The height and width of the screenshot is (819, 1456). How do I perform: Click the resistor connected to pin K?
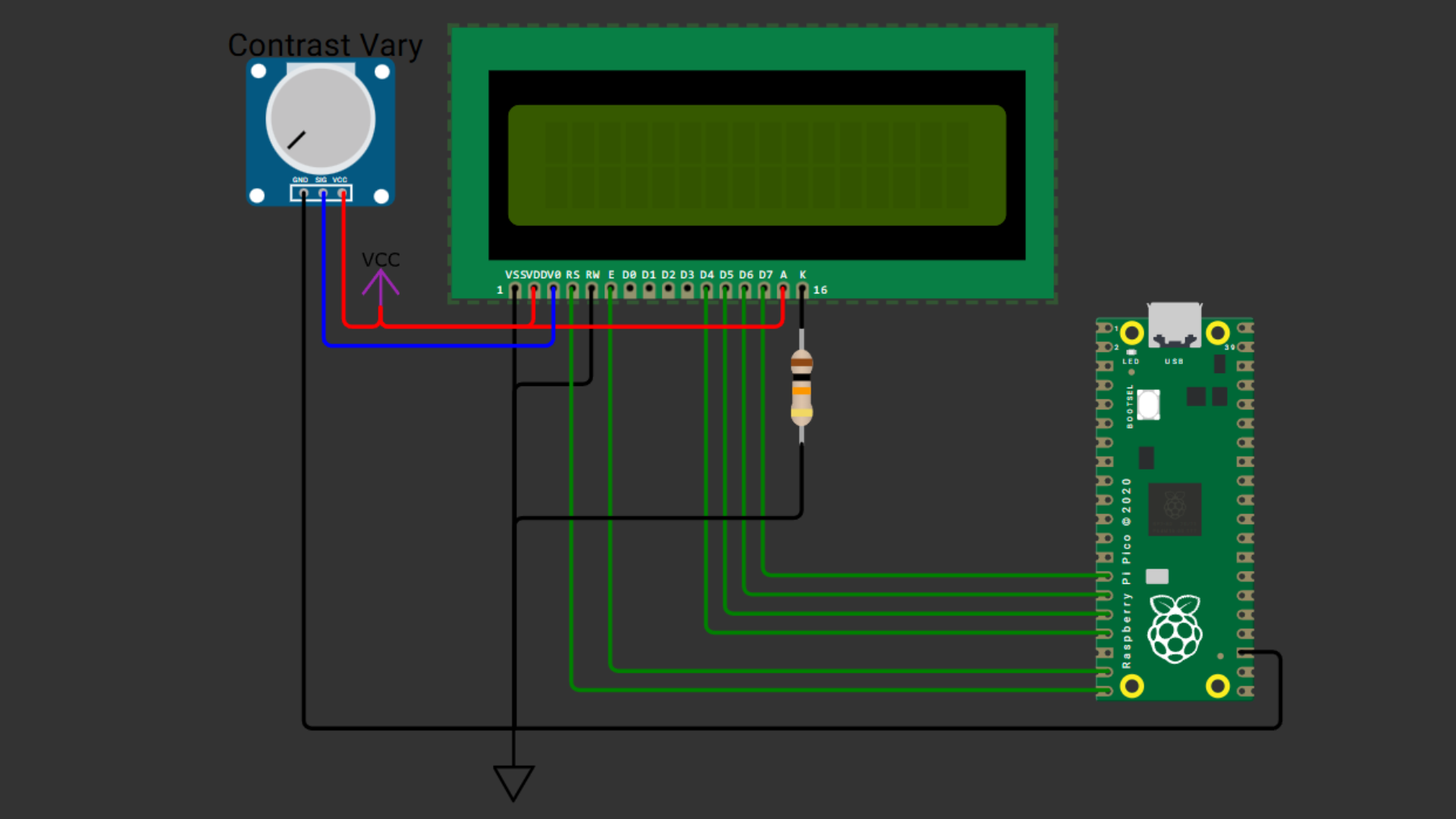click(x=802, y=387)
